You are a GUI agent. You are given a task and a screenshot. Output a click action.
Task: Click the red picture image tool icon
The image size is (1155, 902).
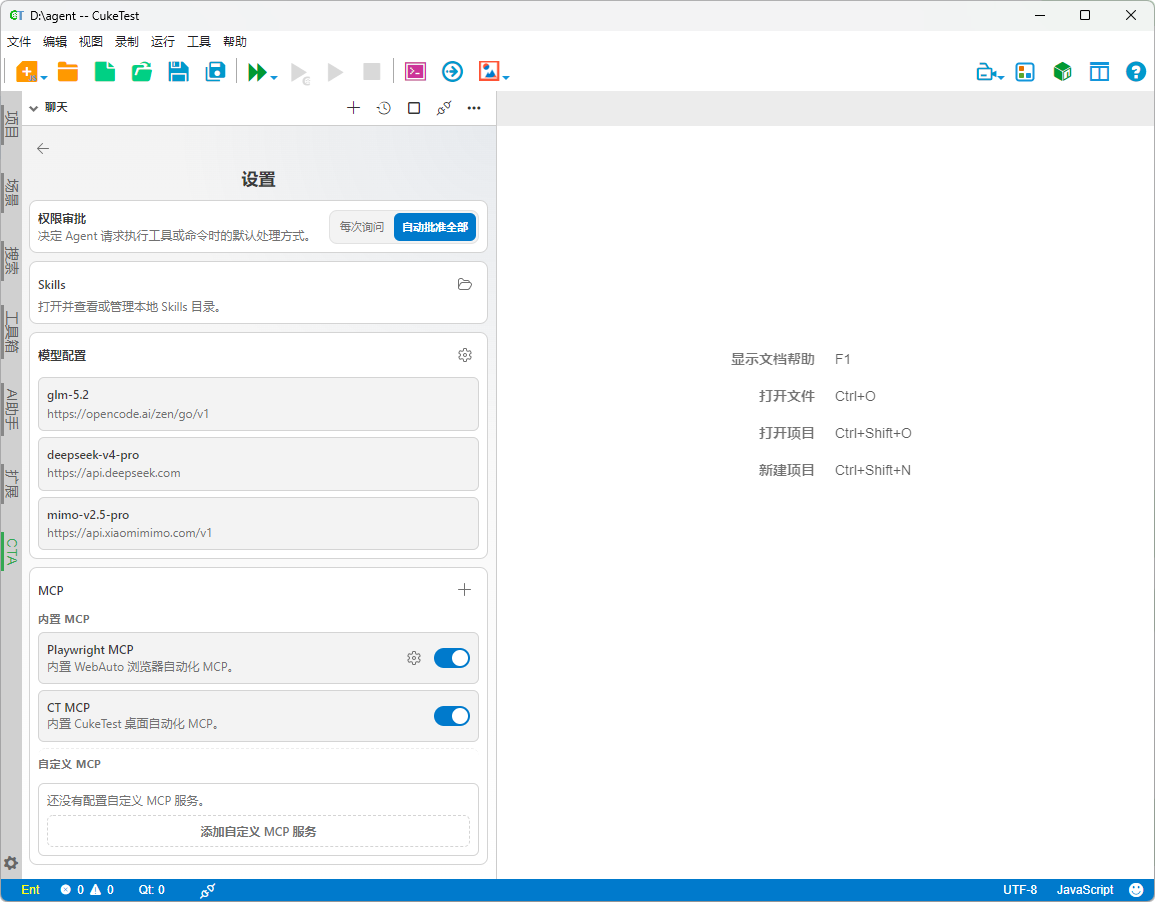tap(488, 71)
